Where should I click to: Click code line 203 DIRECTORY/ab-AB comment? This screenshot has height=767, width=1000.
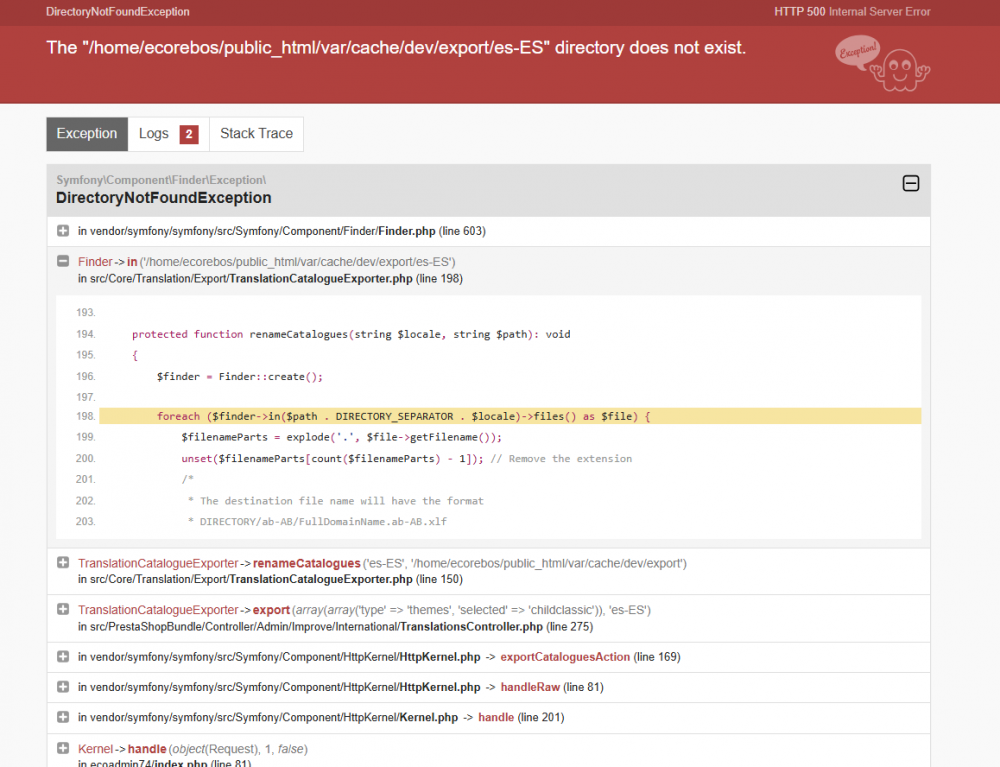pyautogui.click(x=317, y=522)
